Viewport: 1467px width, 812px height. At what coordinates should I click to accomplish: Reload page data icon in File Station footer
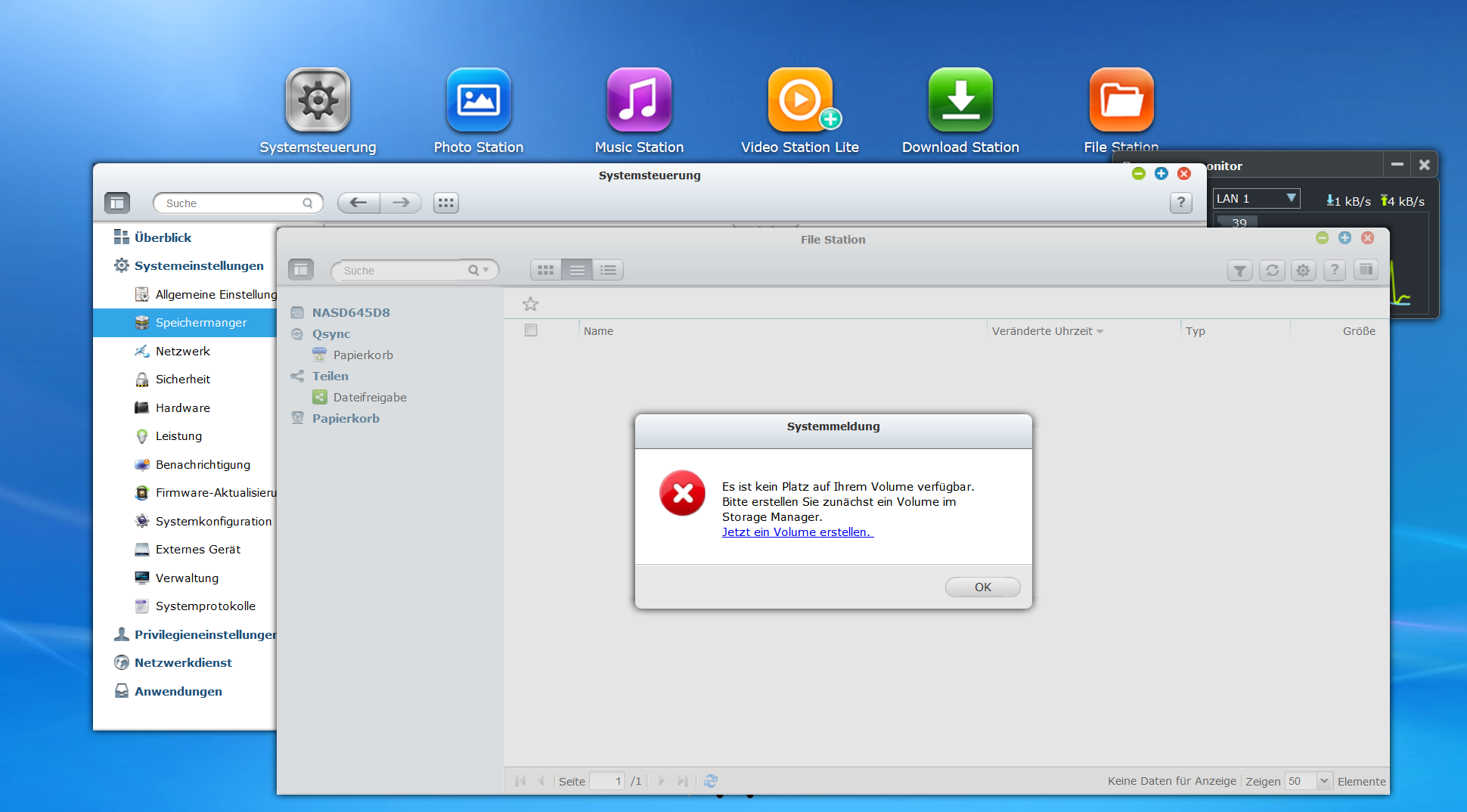711,781
